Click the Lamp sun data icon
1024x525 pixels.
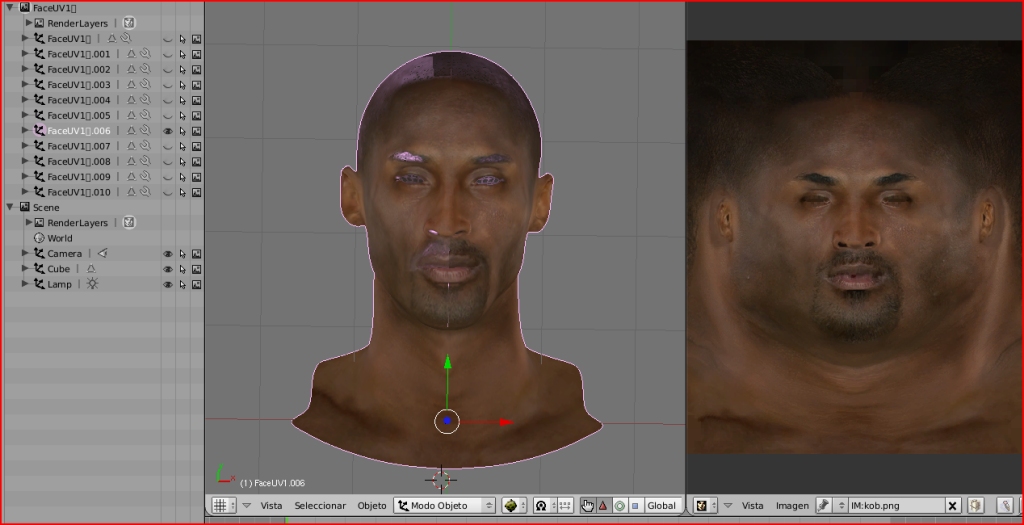92,284
